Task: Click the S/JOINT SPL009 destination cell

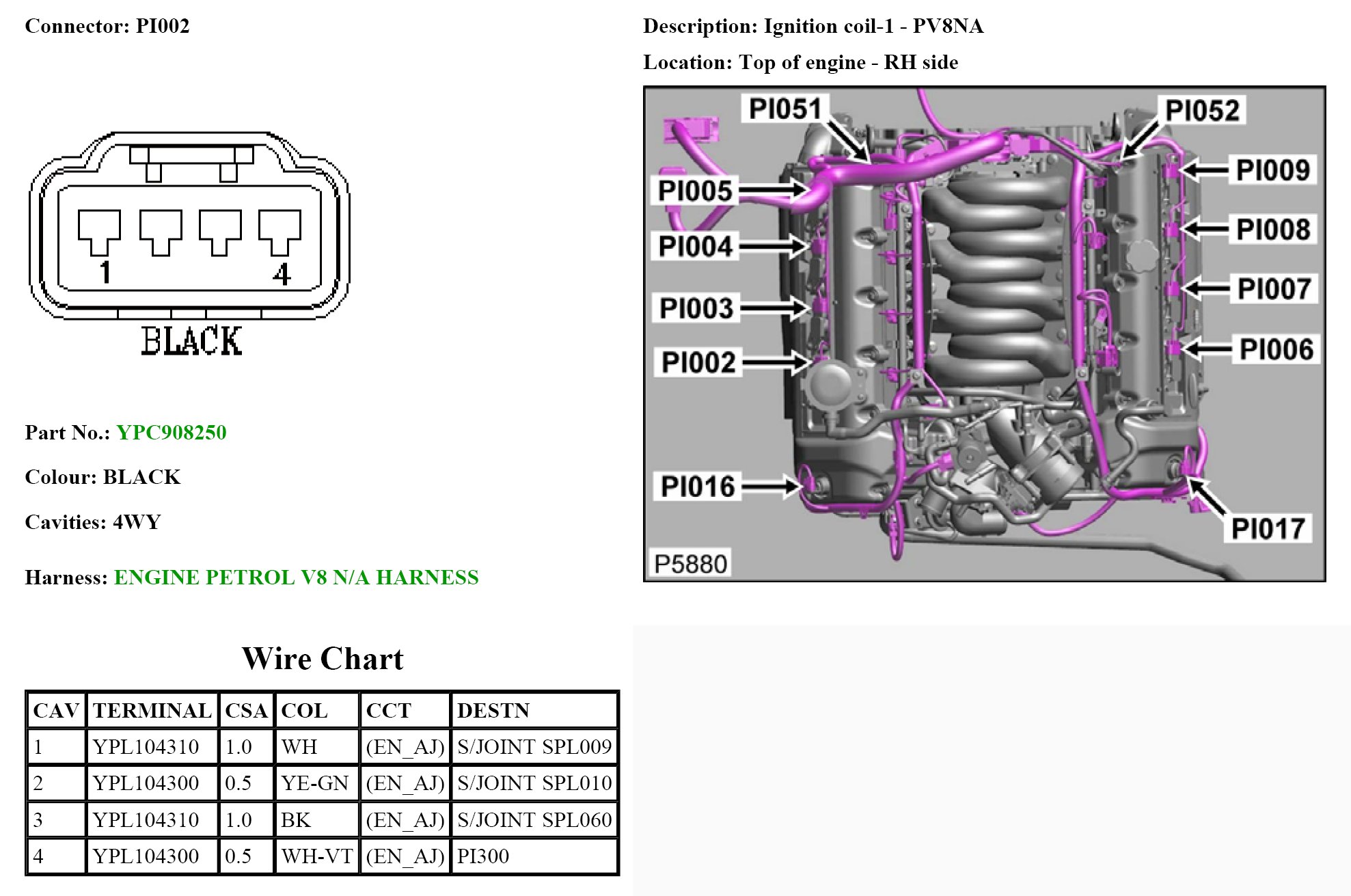Action: pyautogui.click(x=534, y=746)
